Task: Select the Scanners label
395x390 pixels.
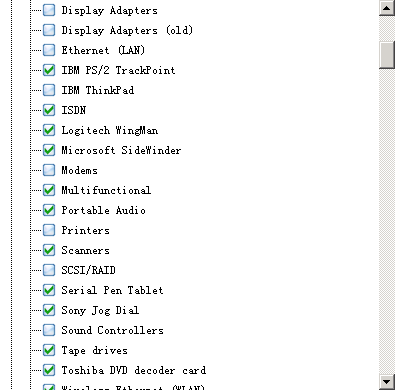Action: 85,250
